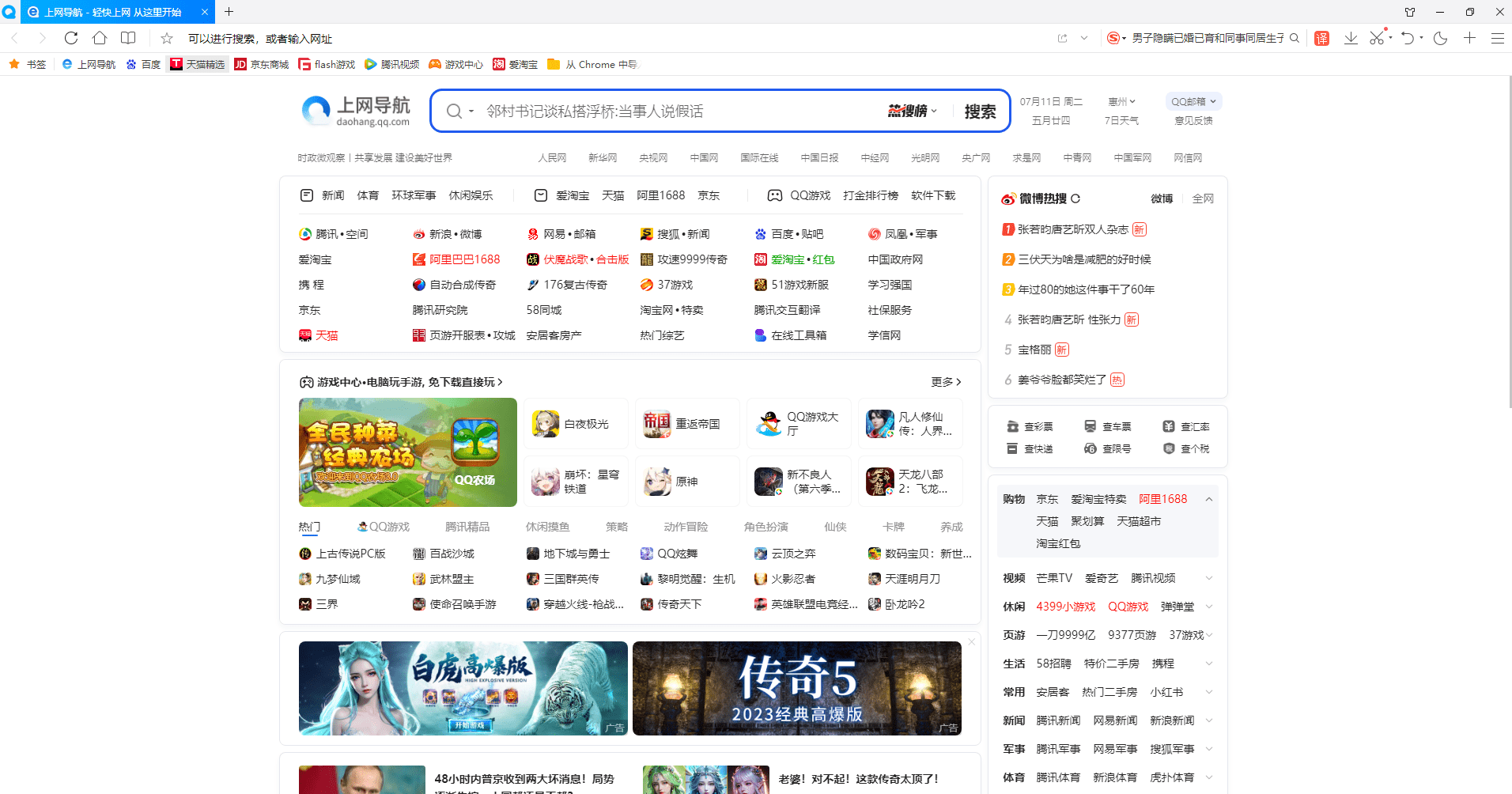Select the 腾讯精品 games tab
Image resolution: width=1512 pixels, height=794 pixels.
tap(467, 527)
